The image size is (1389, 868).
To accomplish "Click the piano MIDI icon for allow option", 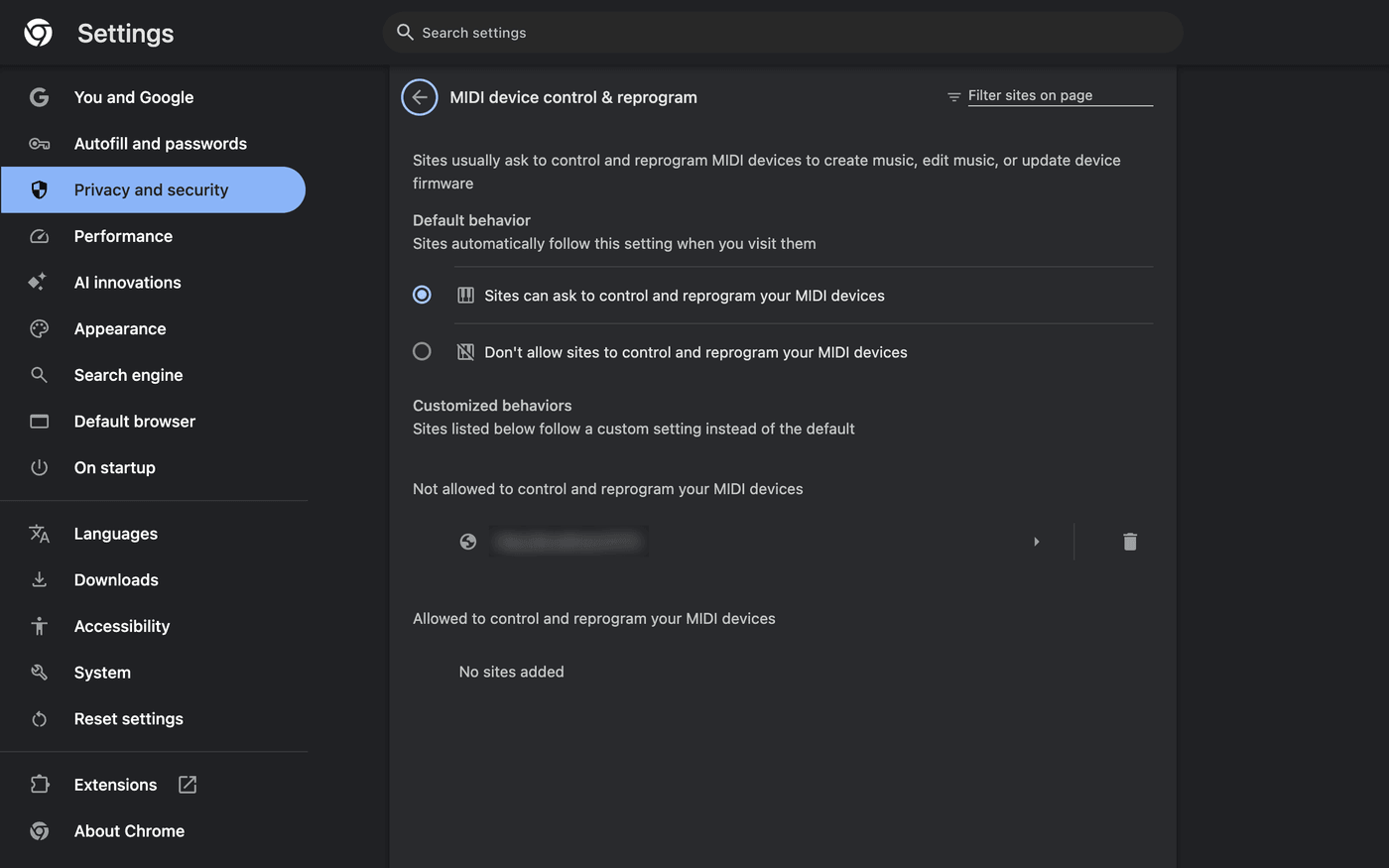I will (465, 295).
